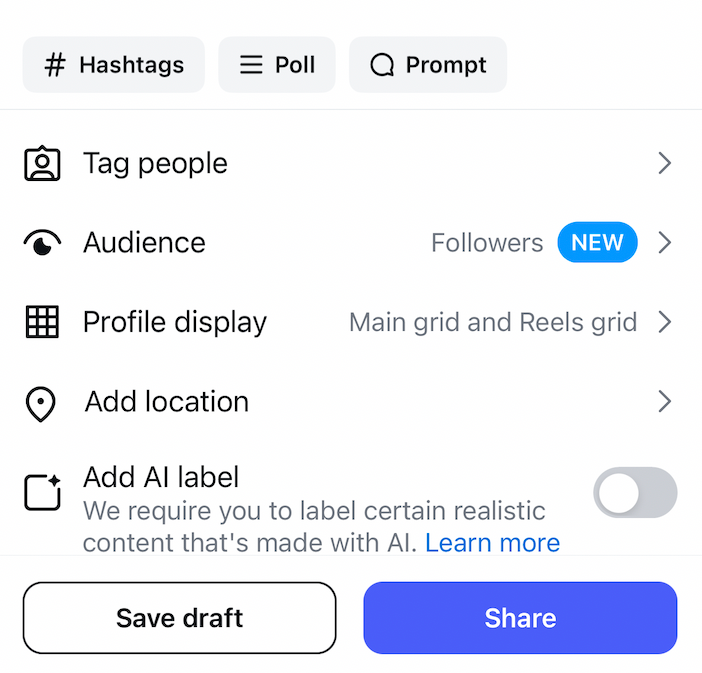Open the Add location chevron
The width and height of the screenshot is (702, 673).
tap(665, 402)
